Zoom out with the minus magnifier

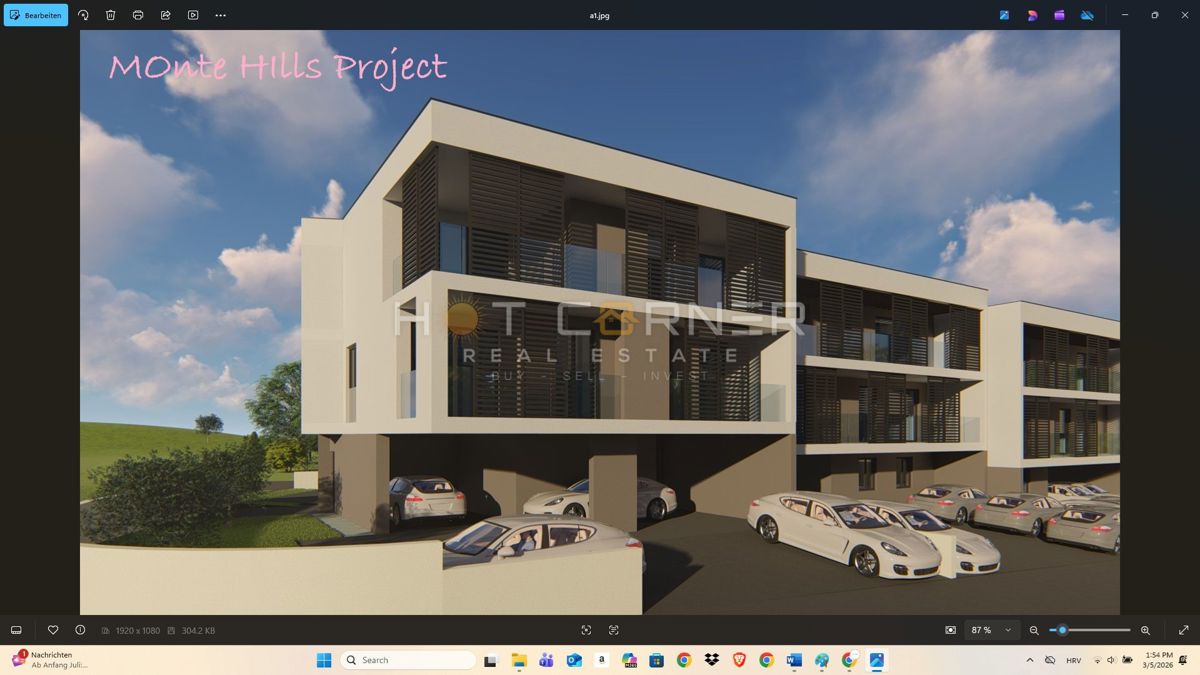[1034, 630]
